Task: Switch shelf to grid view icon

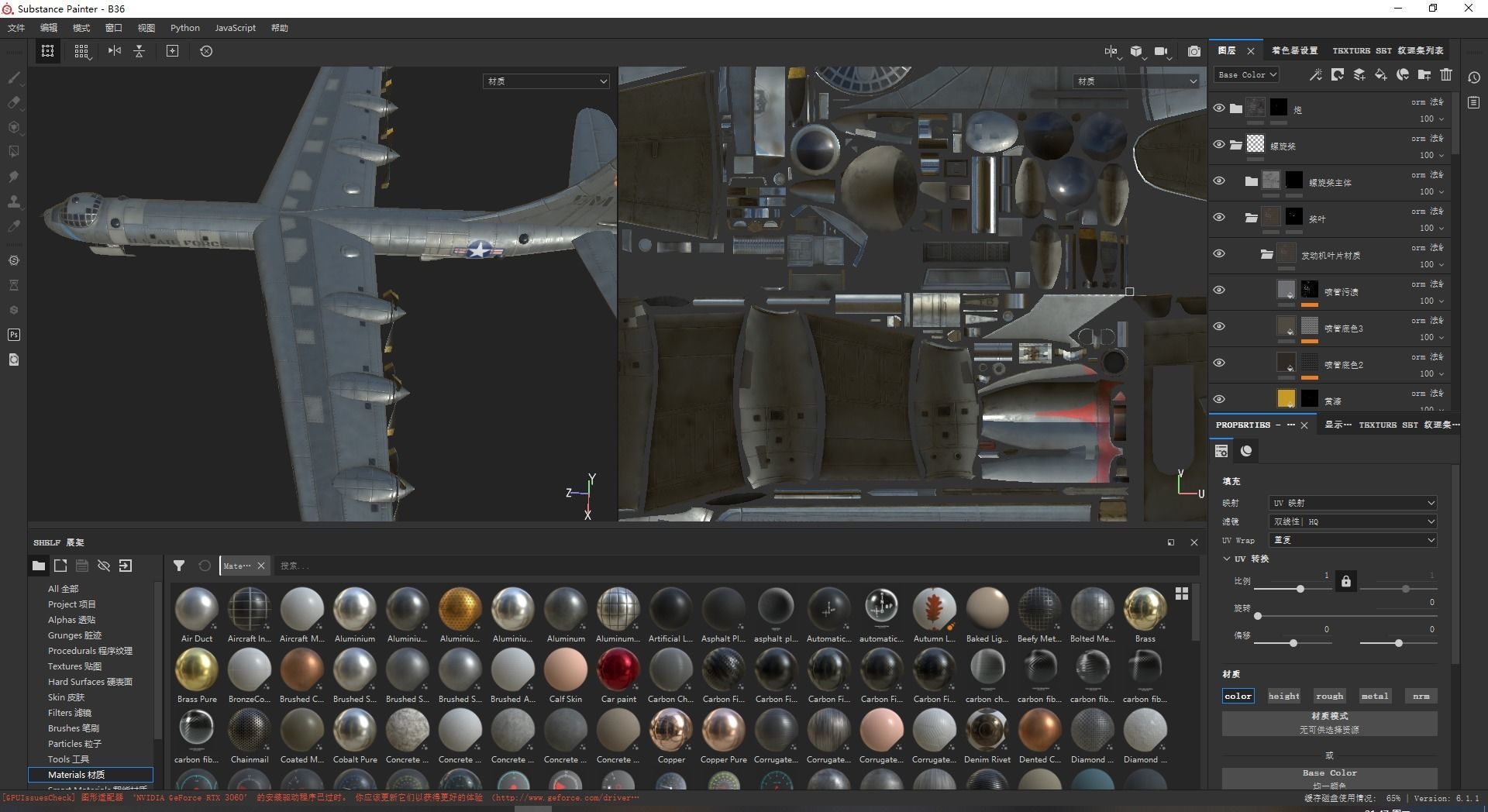Action: coord(1182,594)
